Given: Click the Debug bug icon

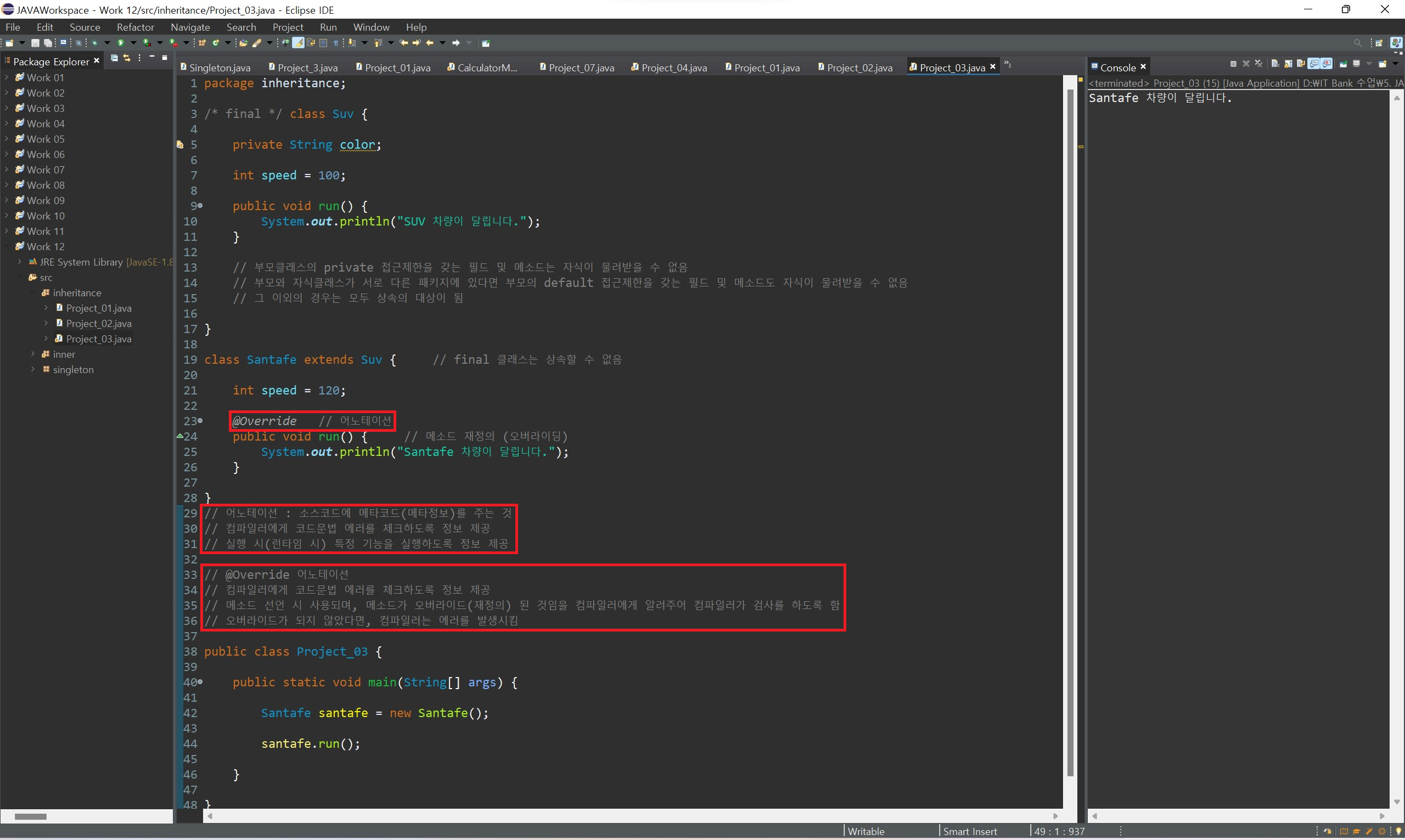Looking at the screenshot, I should pos(94,43).
